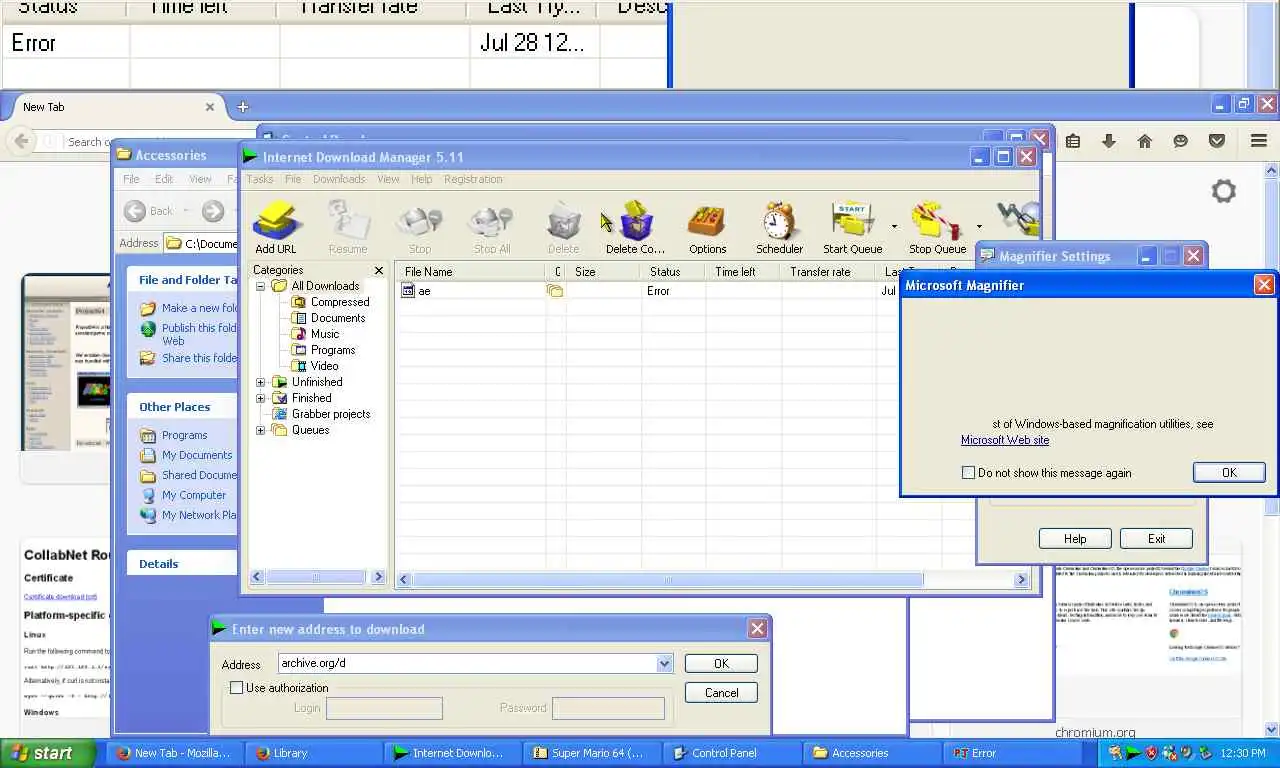The width and height of the screenshot is (1280, 768).
Task: Open the Help menu in IDM
Action: (422, 179)
